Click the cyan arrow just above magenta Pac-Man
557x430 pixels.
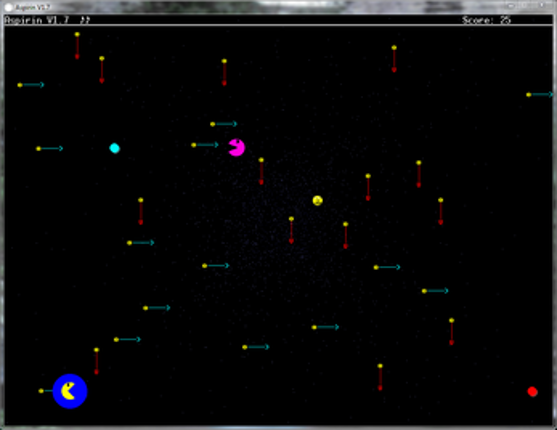(x=224, y=124)
